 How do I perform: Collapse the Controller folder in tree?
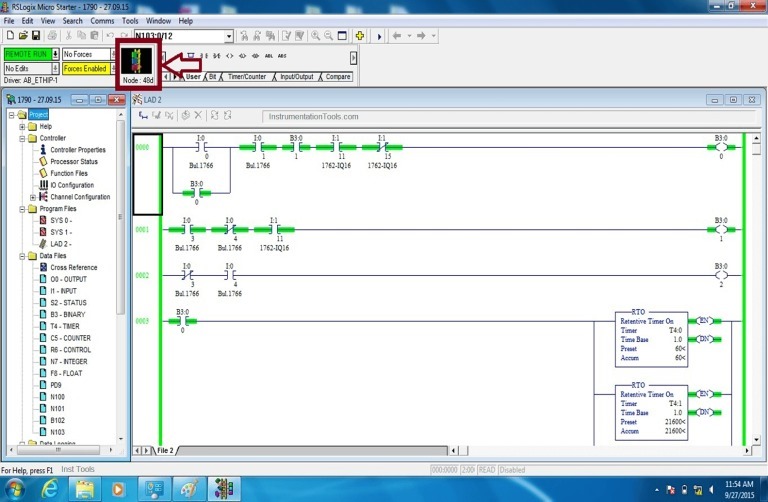click(21, 138)
